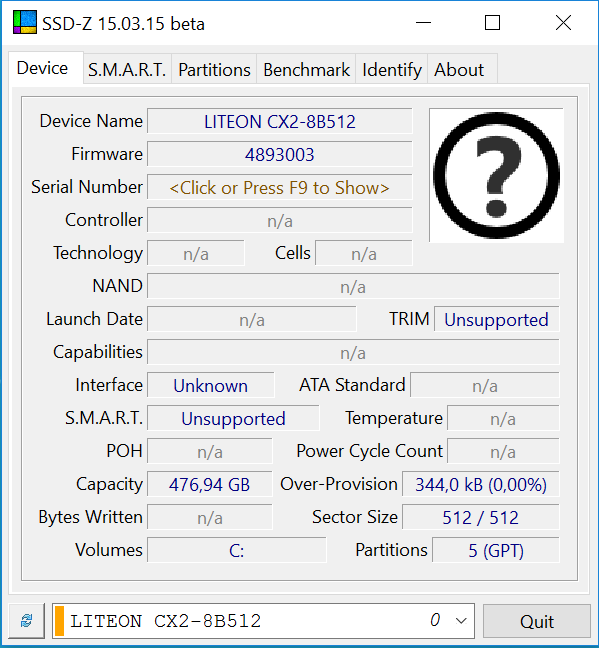Select the Identify tab

pyautogui.click(x=391, y=69)
